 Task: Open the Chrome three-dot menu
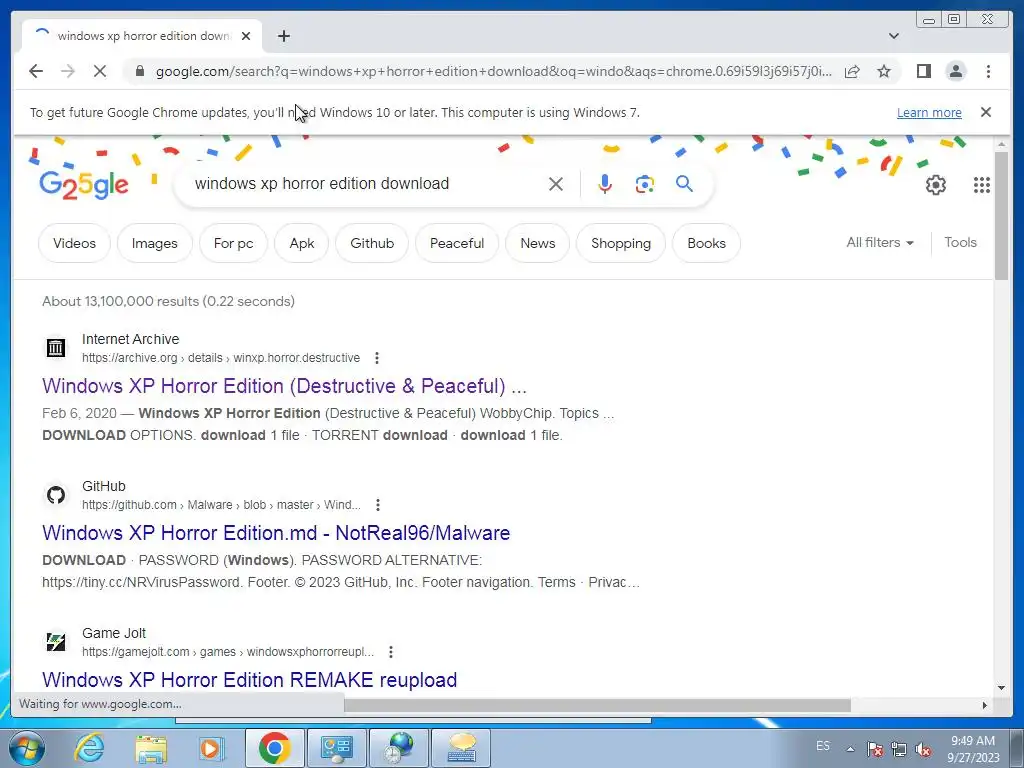[x=988, y=71]
